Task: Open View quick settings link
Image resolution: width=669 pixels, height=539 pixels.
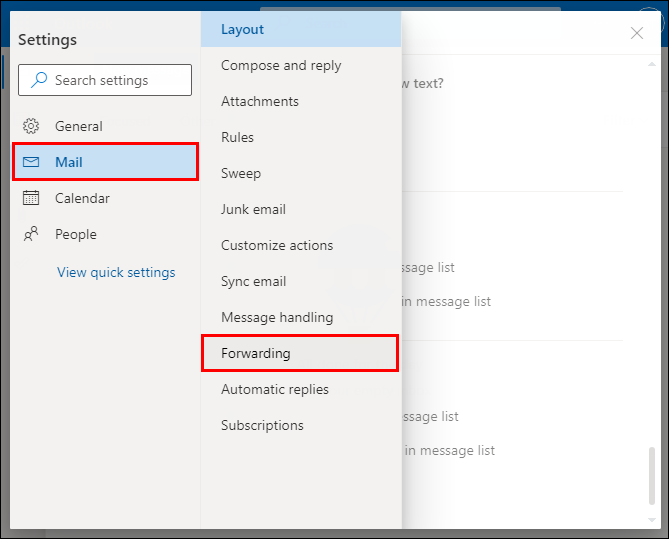Action: coord(116,272)
